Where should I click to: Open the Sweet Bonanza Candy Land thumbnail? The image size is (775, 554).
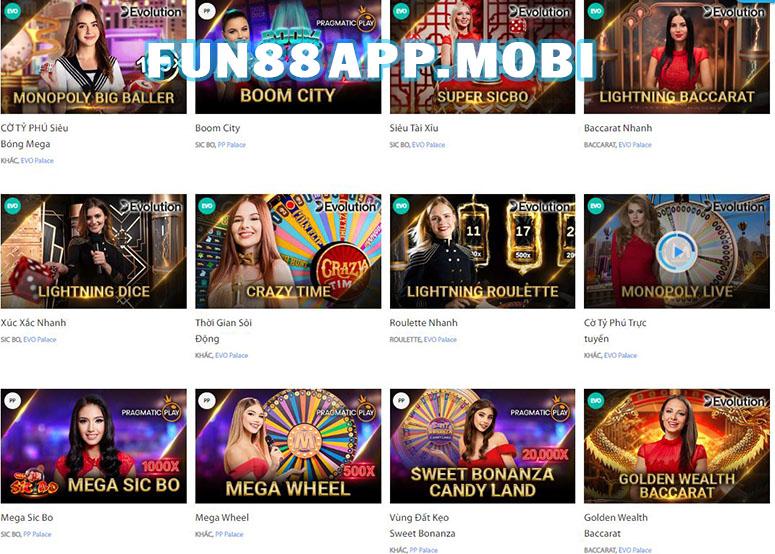click(x=482, y=446)
